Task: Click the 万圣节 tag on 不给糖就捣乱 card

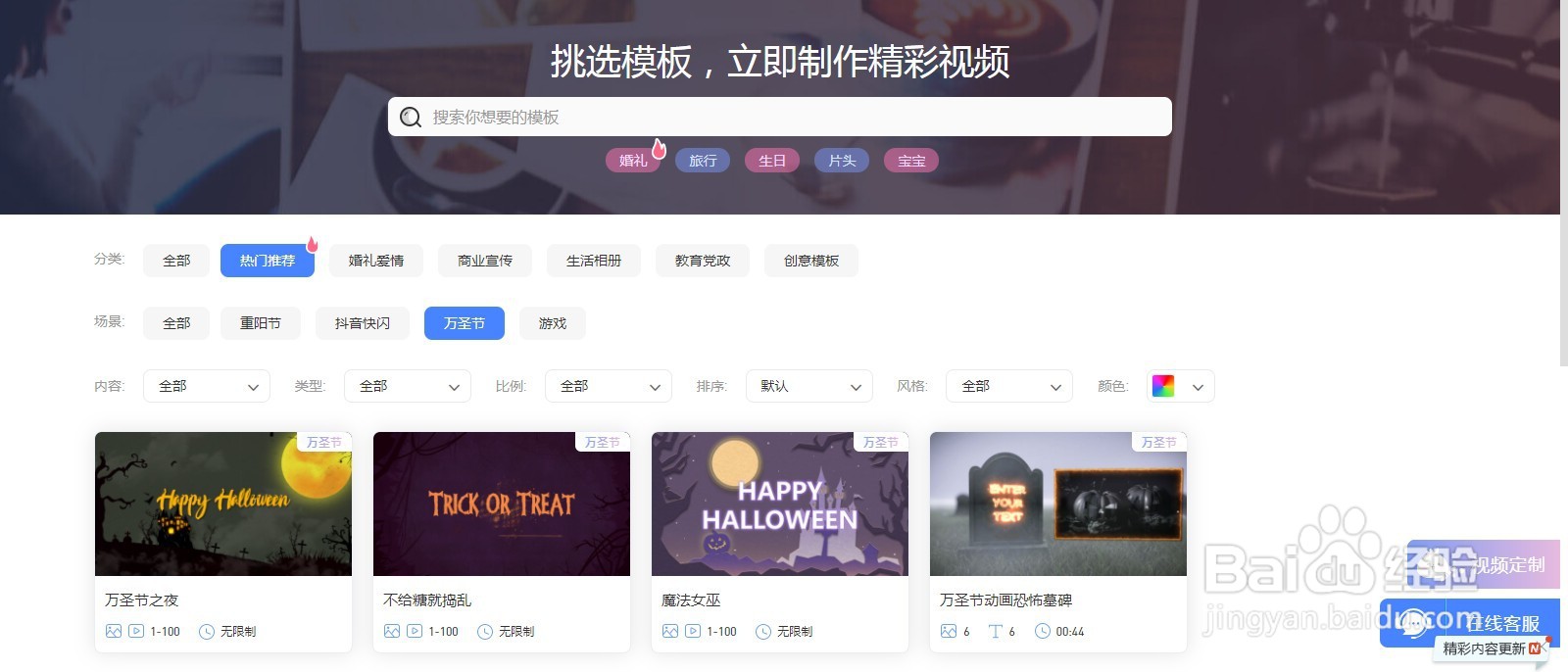Action: coord(602,443)
